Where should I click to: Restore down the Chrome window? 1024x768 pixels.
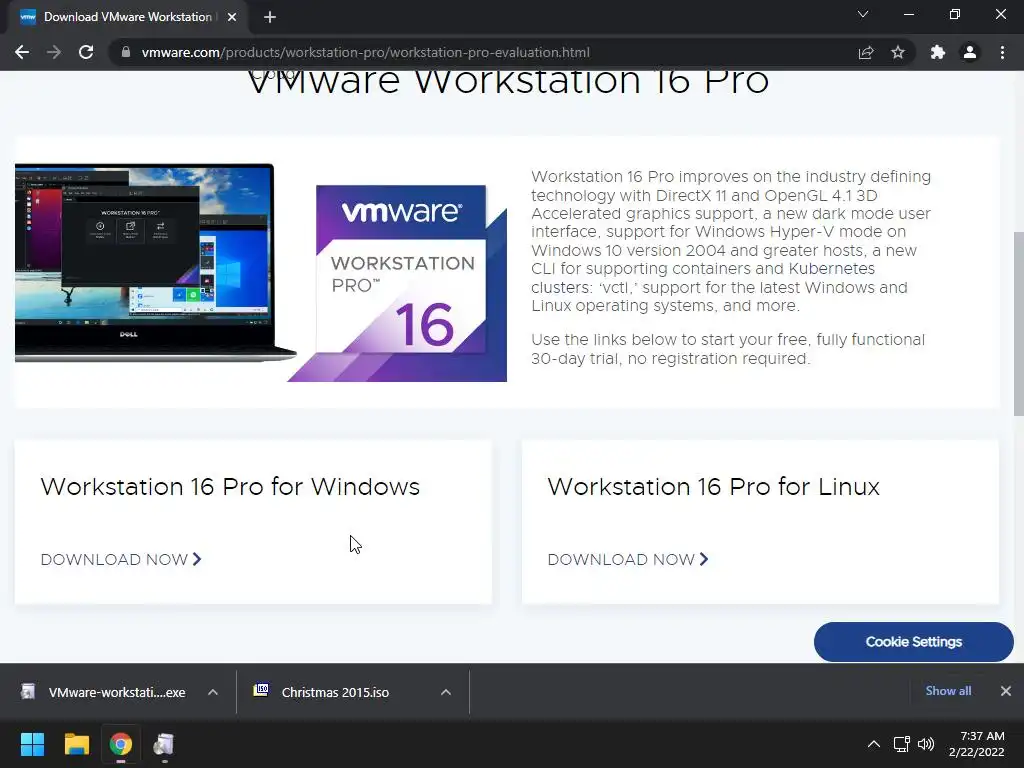tap(955, 14)
